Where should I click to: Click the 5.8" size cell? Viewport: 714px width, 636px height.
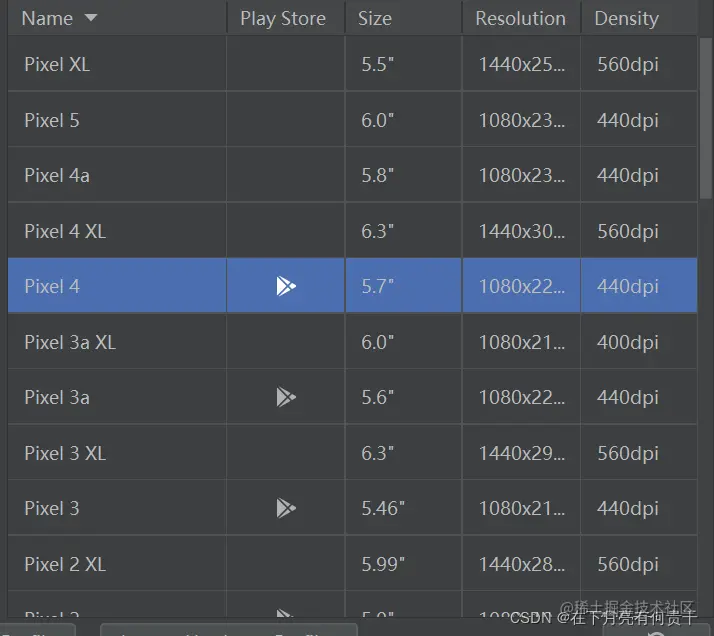[403, 175]
